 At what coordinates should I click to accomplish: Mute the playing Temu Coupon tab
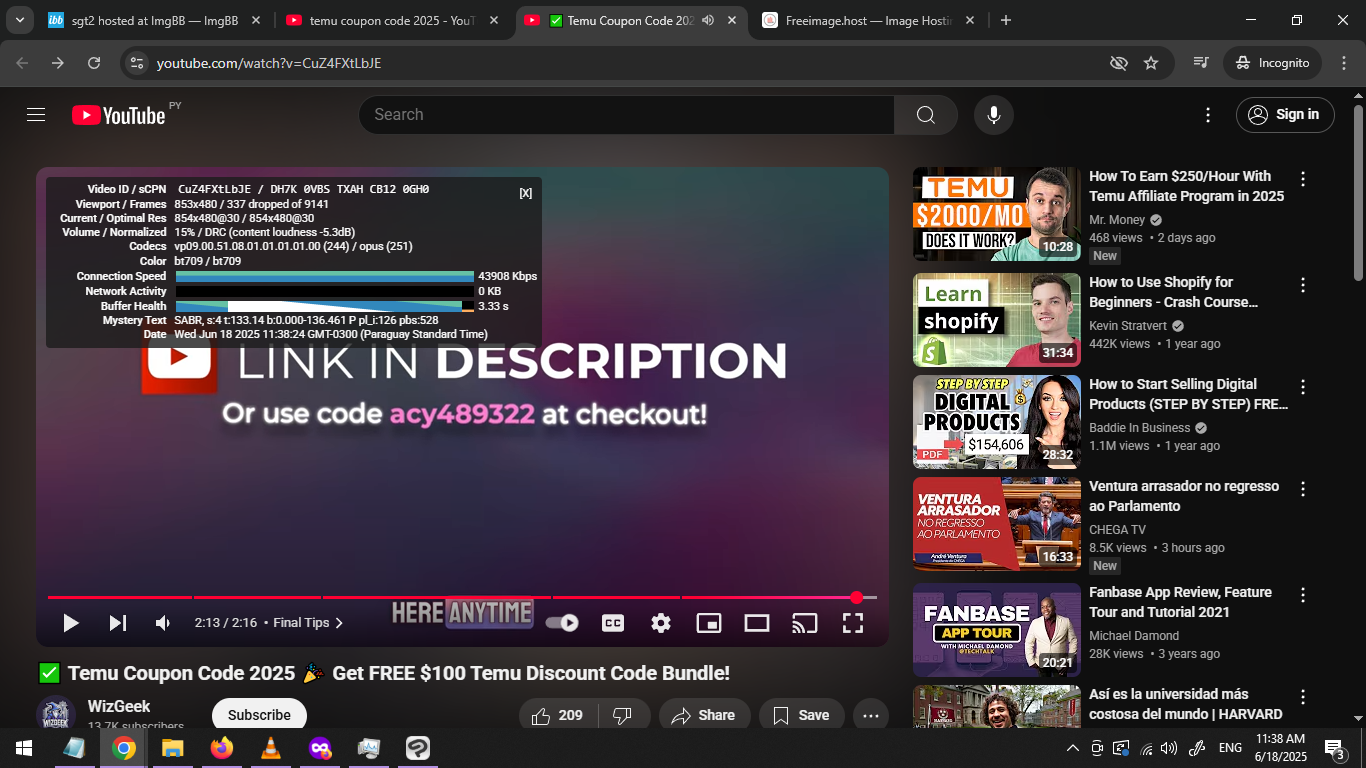[x=708, y=20]
